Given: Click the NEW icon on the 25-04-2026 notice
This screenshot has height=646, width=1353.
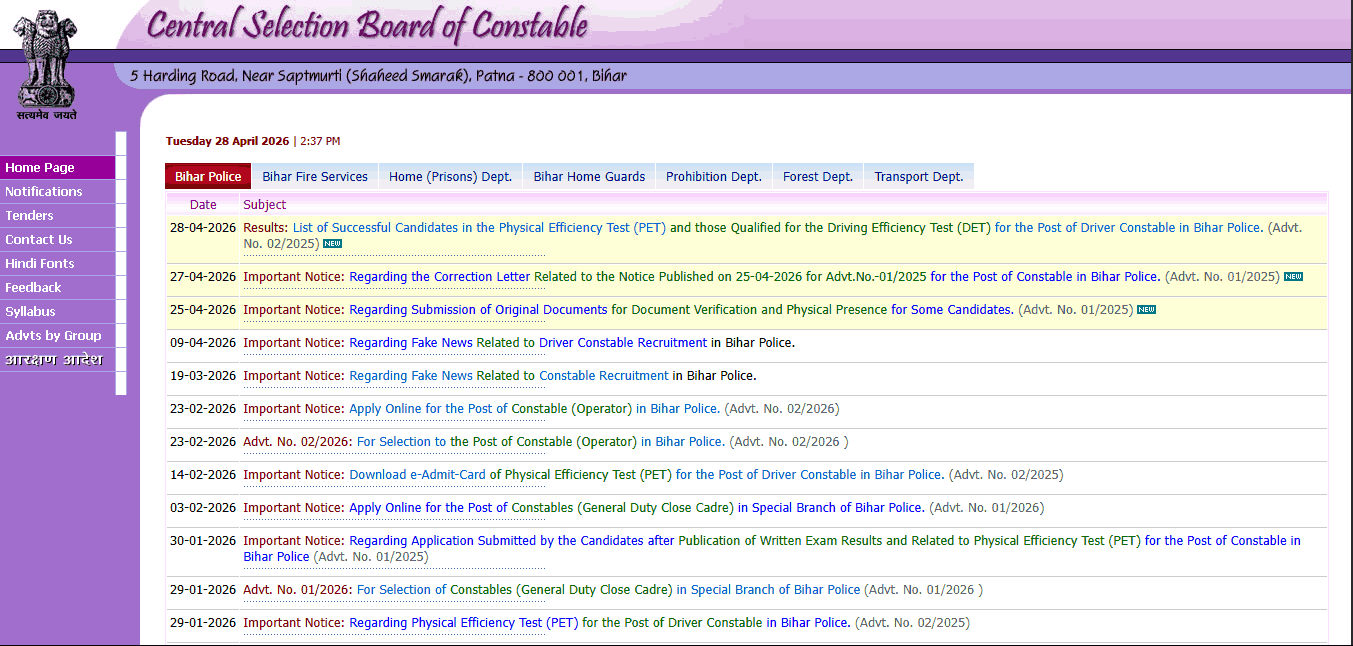Looking at the screenshot, I should (1146, 310).
